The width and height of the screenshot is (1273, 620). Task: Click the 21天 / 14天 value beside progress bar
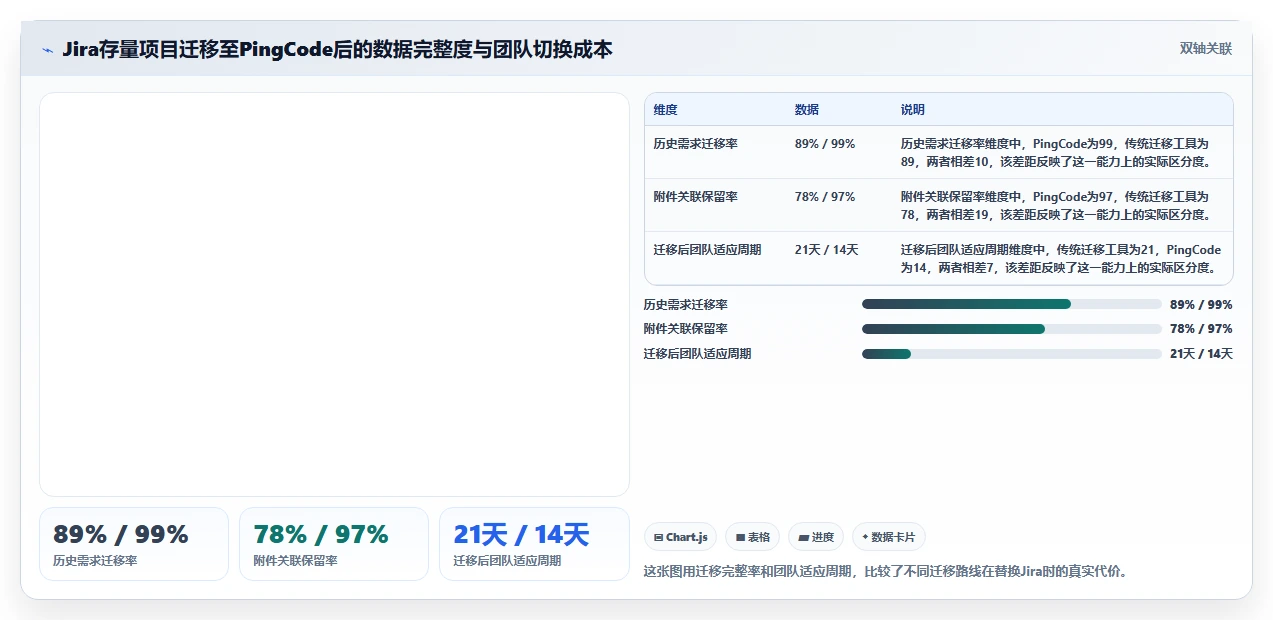pyautogui.click(x=1201, y=354)
